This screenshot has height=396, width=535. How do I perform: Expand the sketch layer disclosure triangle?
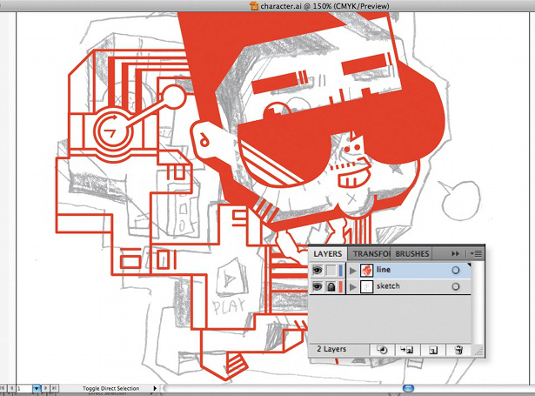(353, 287)
